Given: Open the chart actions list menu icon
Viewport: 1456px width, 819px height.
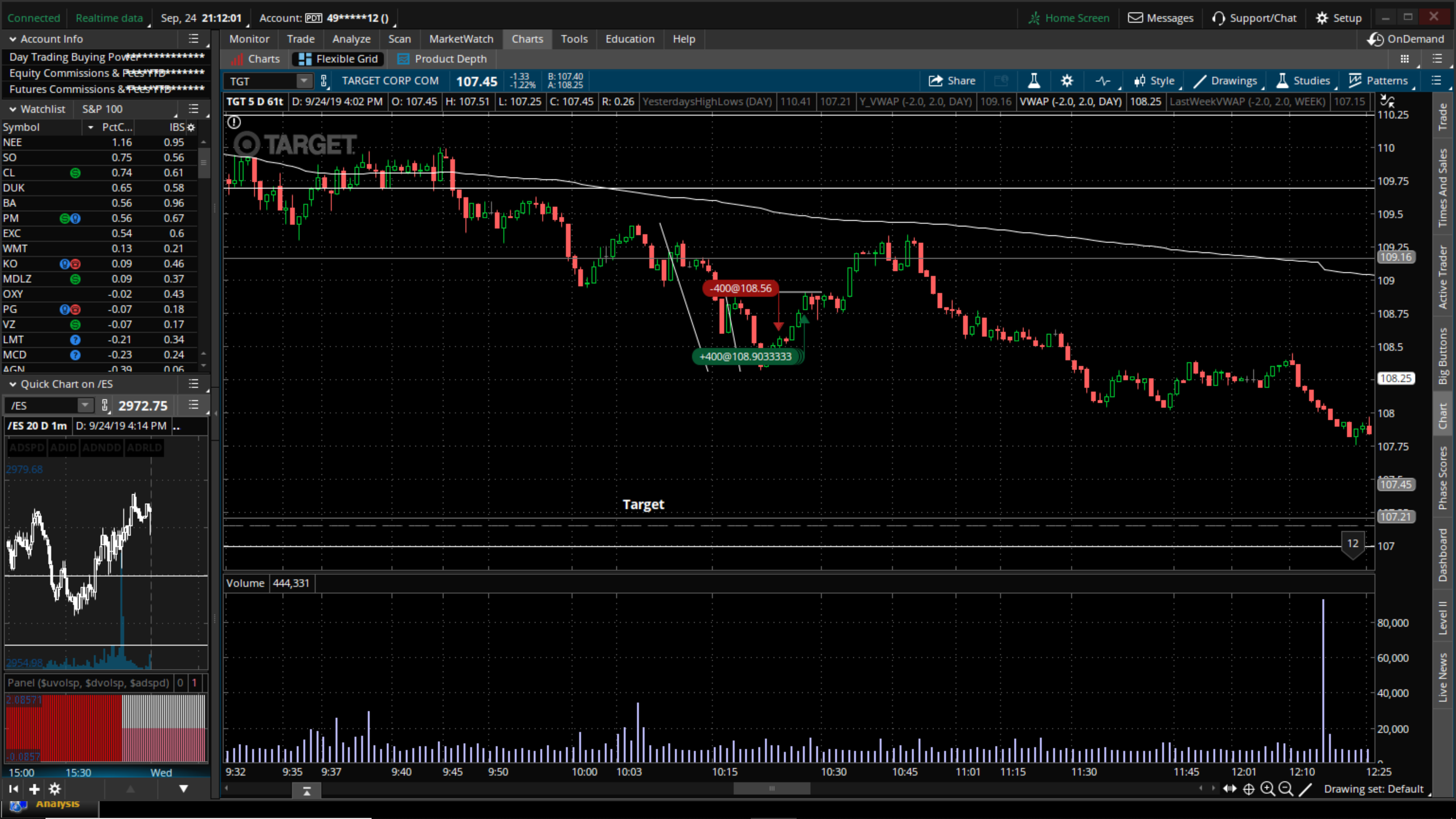Looking at the screenshot, I should pos(1436,81).
